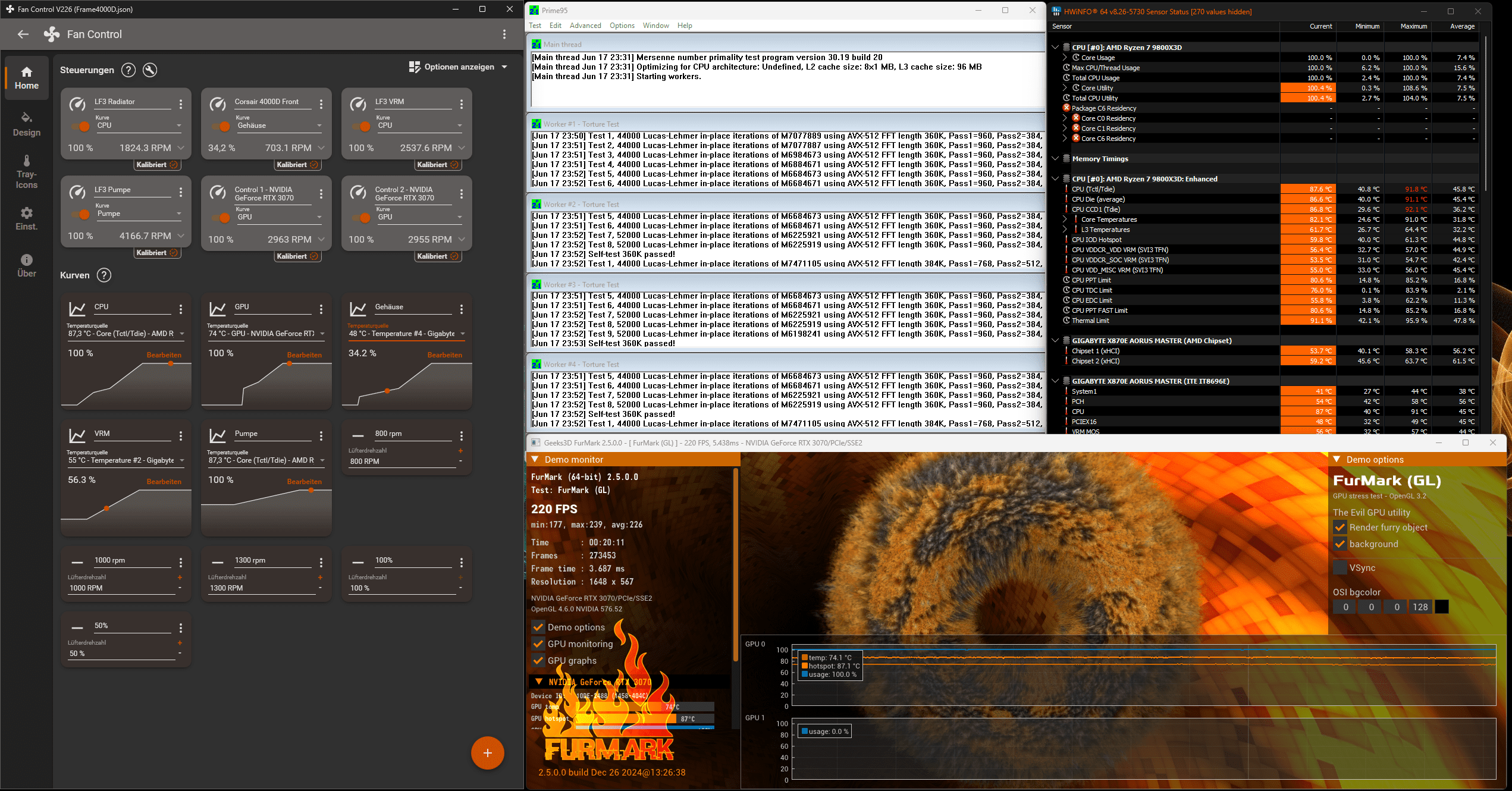Screen dimensions: 1512x791
Task: Expand LF3 Pumpe card details chevron
Action: click(x=181, y=236)
